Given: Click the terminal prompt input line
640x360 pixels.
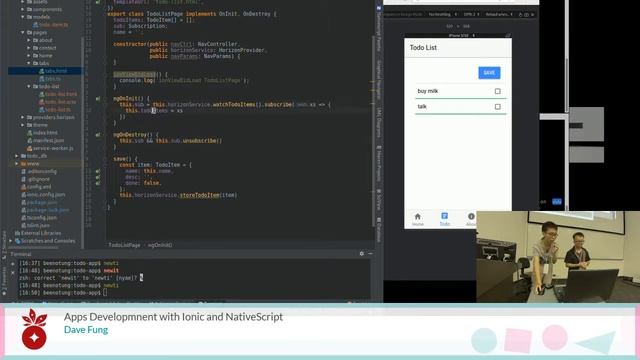Looking at the screenshot, I should [63, 293].
